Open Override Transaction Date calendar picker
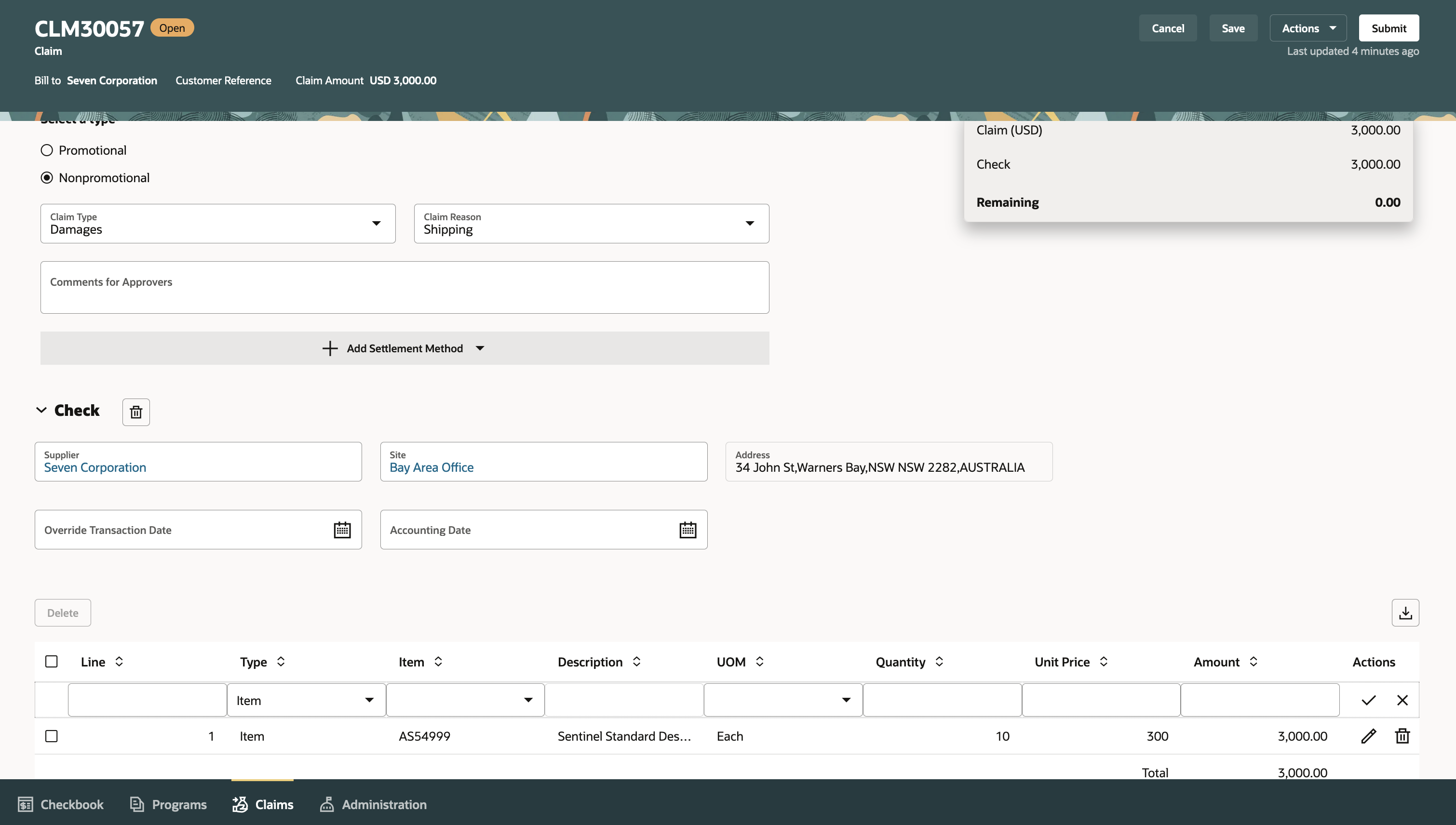 point(342,530)
